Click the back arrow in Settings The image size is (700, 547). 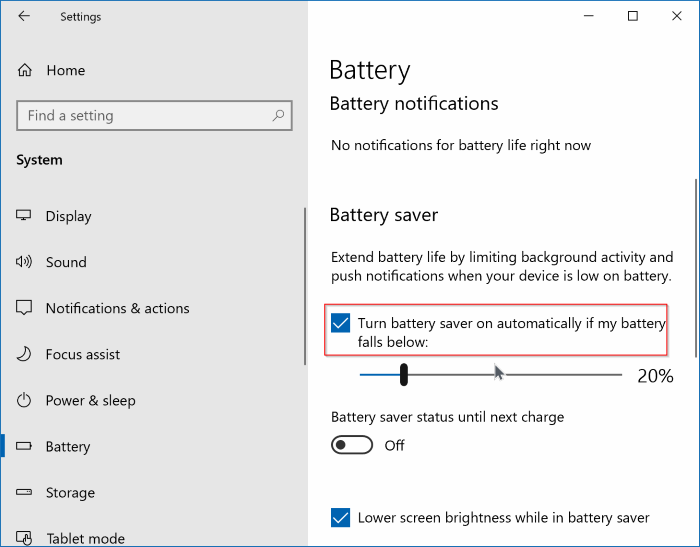coord(24,17)
